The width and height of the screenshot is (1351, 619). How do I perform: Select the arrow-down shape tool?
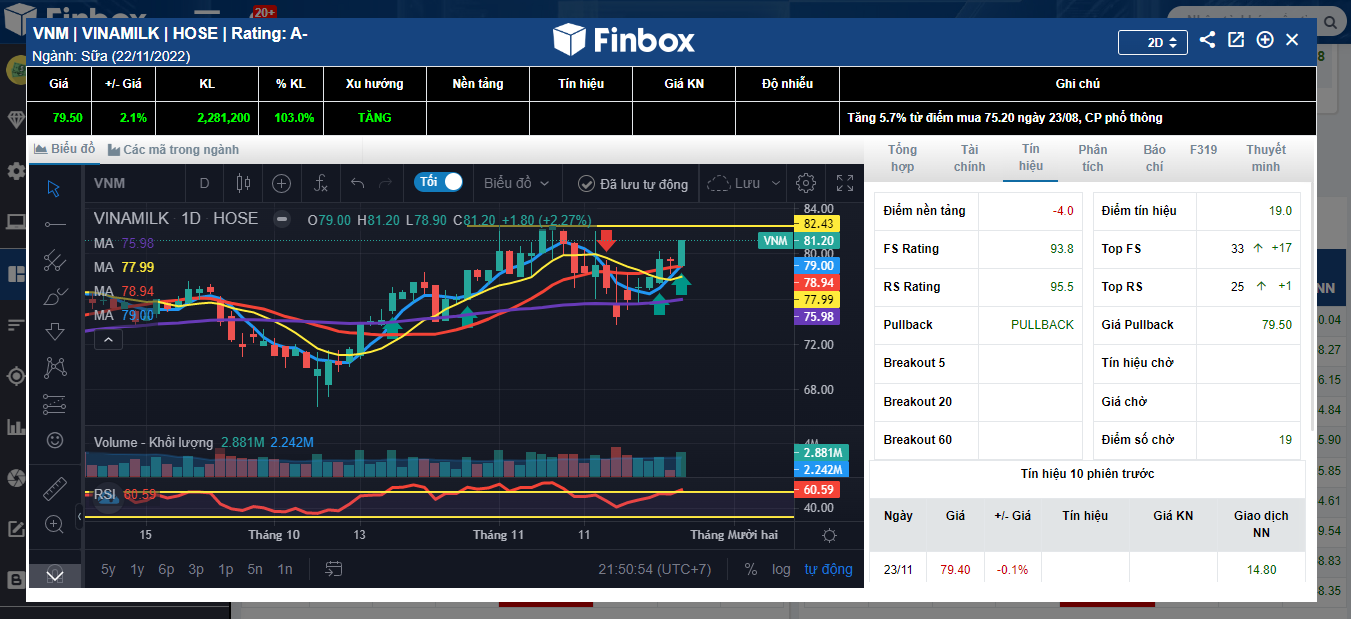tap(55, 332)
